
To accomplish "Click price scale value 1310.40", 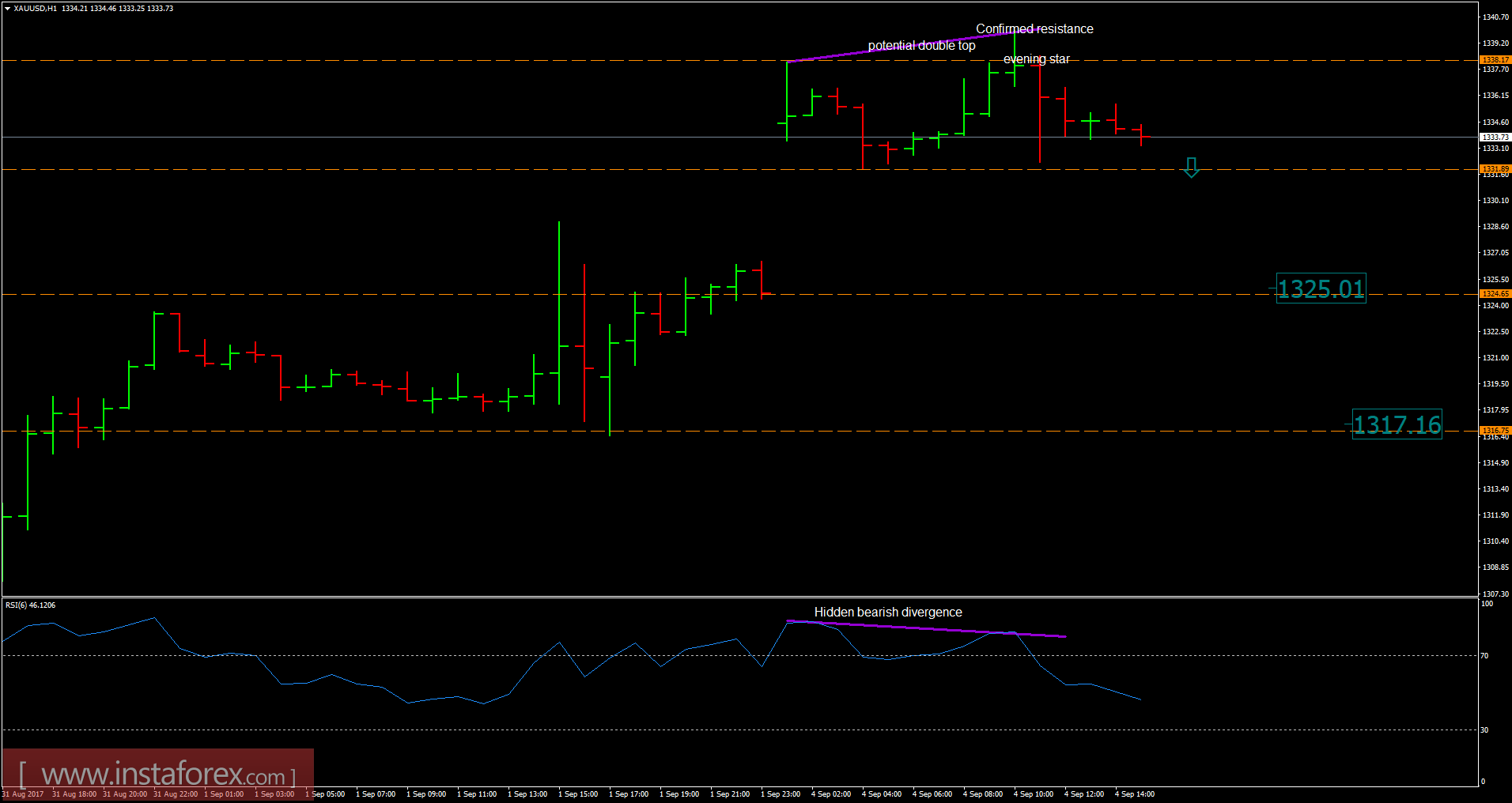I will pos(1495,541).
